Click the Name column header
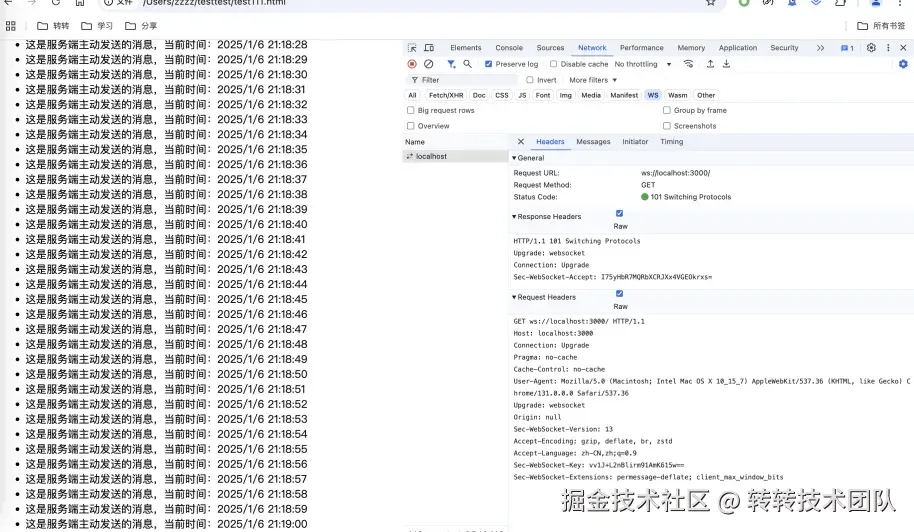Image resolution: width=914 pixels, height=532 pixels. pos(455,142)
